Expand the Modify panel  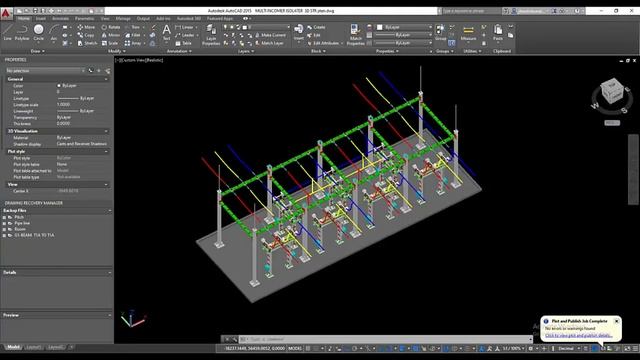(x=117, y=51)
